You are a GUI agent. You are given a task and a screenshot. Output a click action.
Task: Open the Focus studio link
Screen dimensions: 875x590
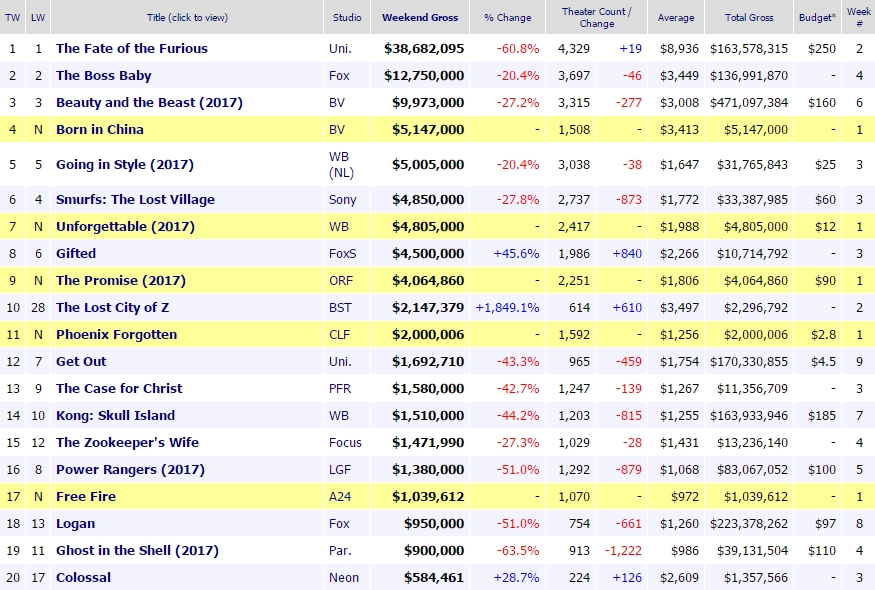345,443
